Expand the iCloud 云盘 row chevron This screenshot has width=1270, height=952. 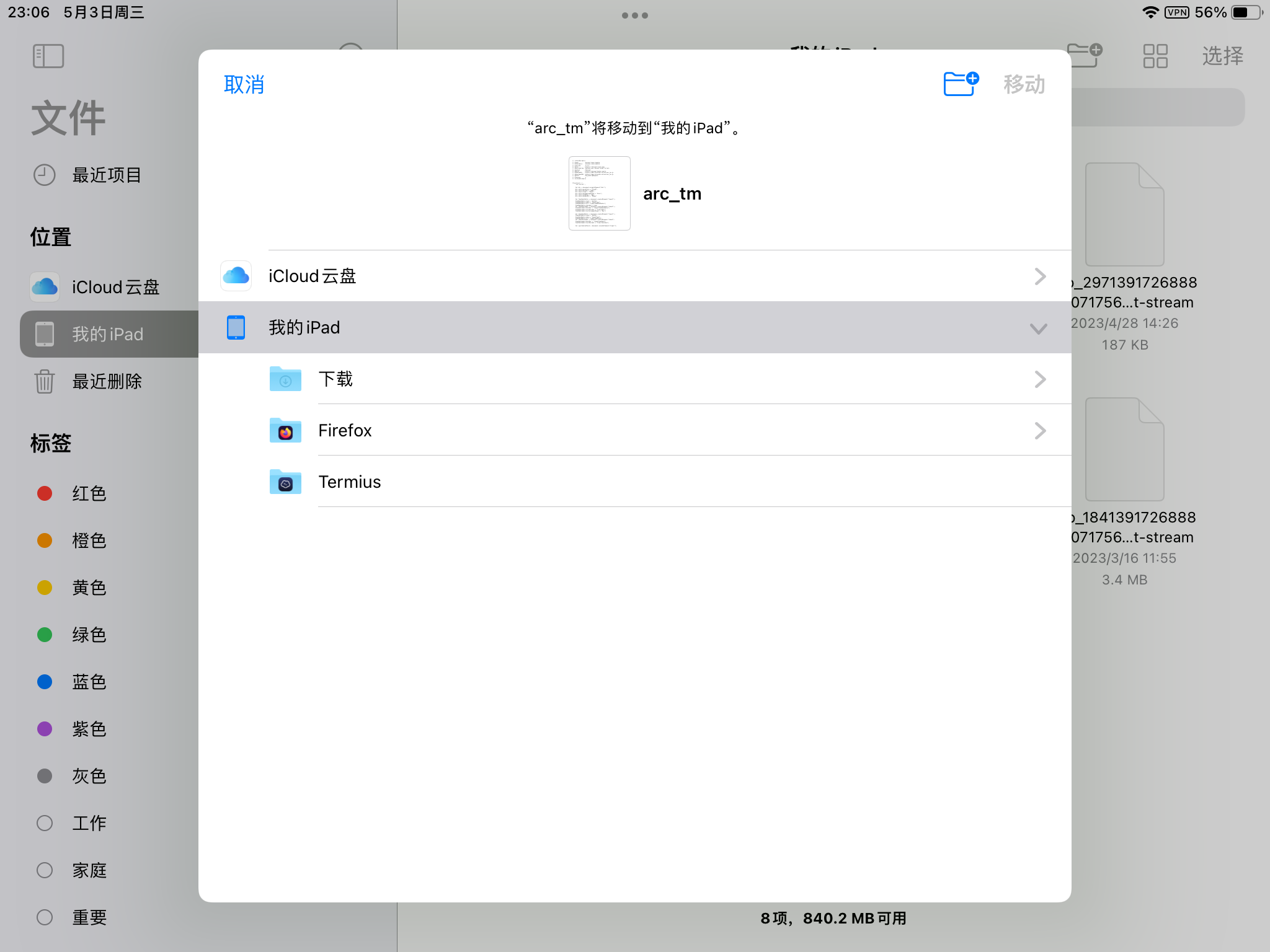[x=1040, y=276]
